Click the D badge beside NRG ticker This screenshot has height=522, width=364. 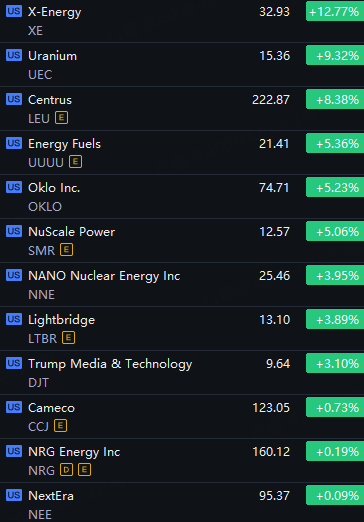67,470
